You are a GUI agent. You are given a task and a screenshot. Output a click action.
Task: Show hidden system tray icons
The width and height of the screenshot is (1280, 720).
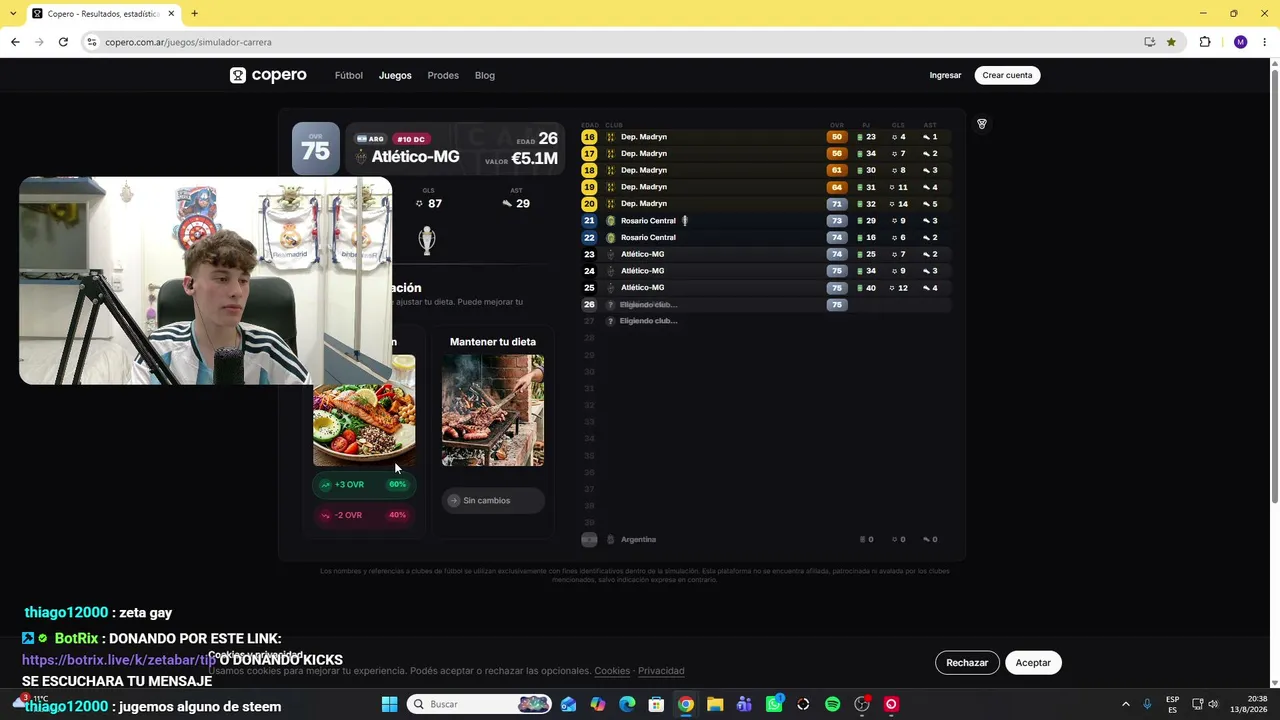(1125, 704)
